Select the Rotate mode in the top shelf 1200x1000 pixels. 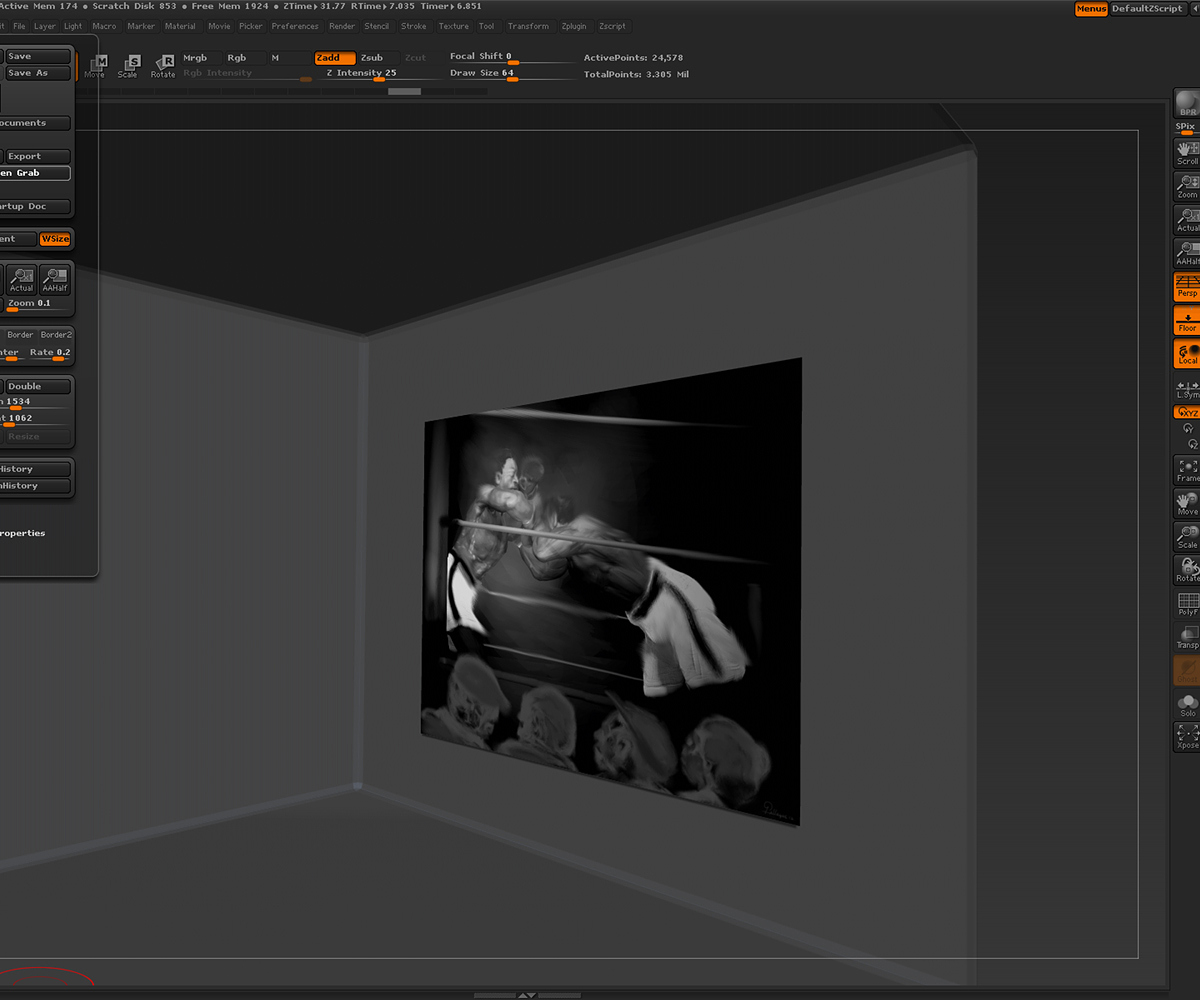163,67
